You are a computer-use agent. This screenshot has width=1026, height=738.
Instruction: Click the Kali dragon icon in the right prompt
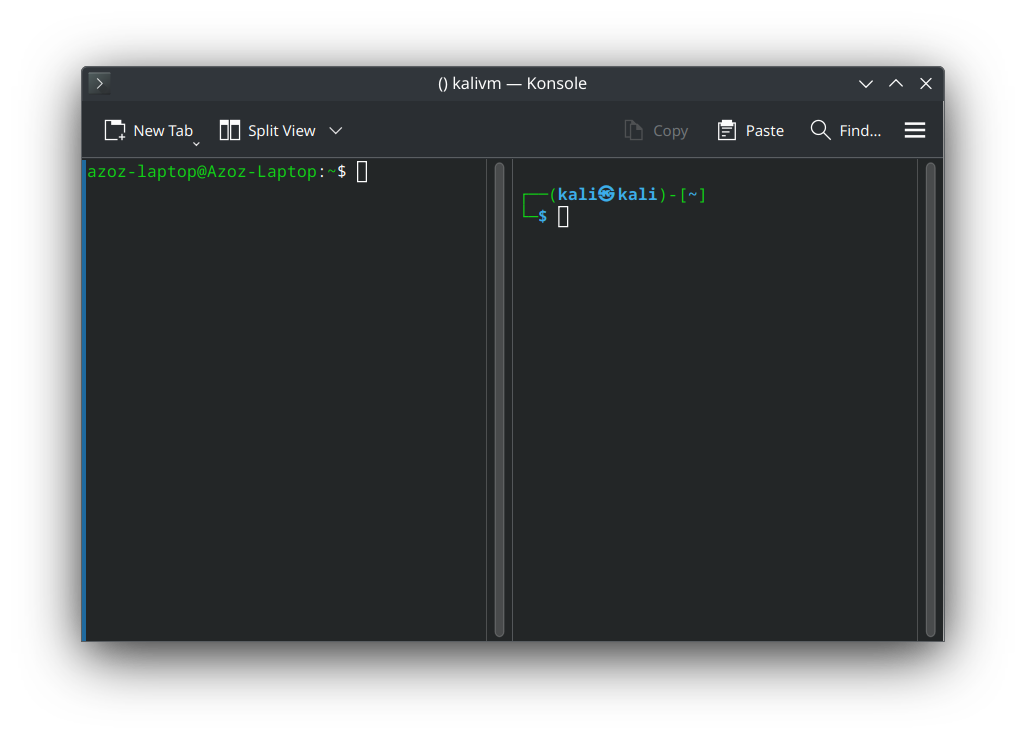[x=607, y=194]
